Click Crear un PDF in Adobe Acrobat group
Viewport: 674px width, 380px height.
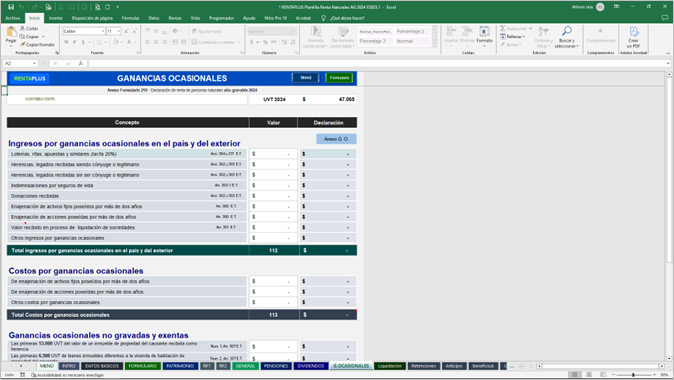(633, 37)
